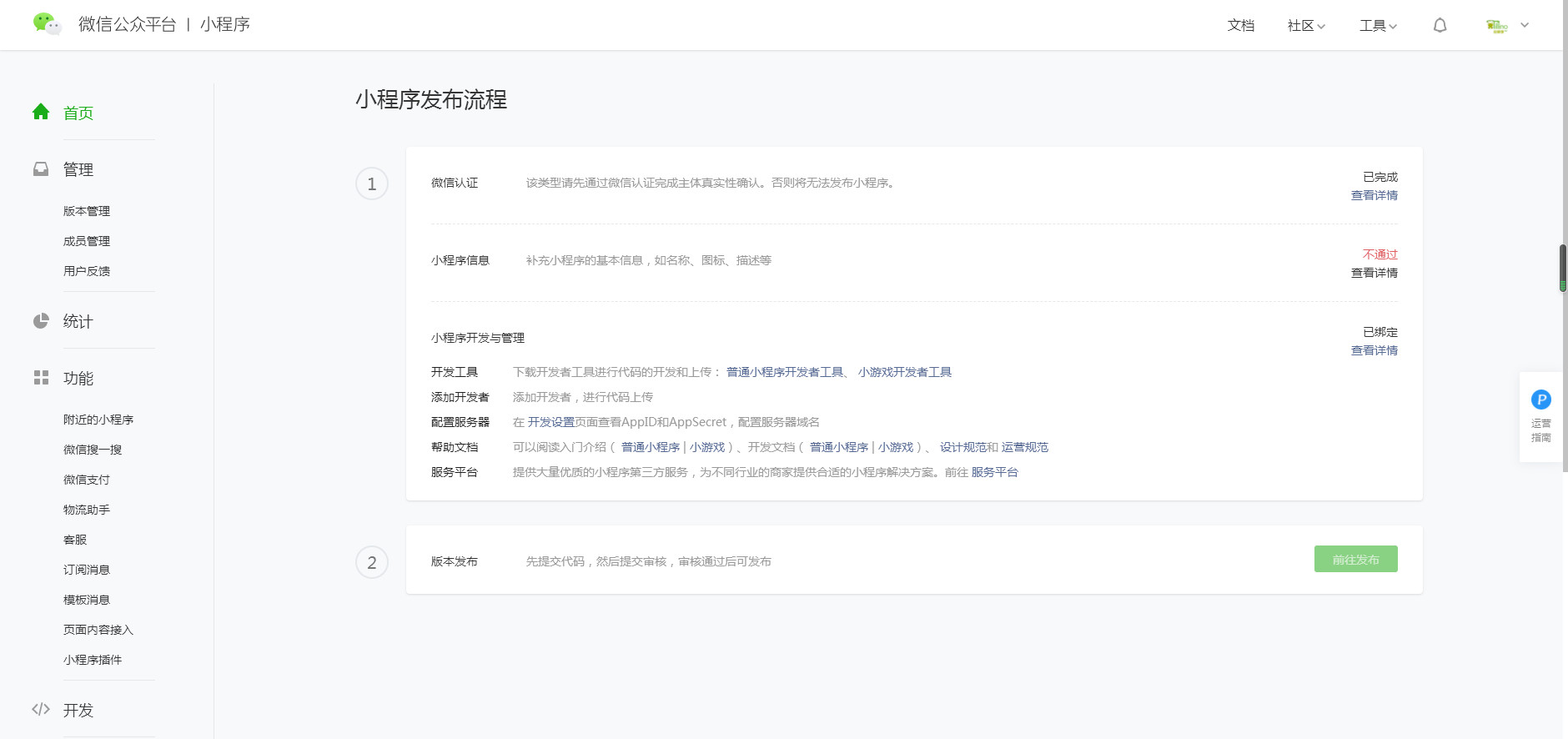Click the grid icon beside 功能
The image size is (1568, 739).
(41, 378)
